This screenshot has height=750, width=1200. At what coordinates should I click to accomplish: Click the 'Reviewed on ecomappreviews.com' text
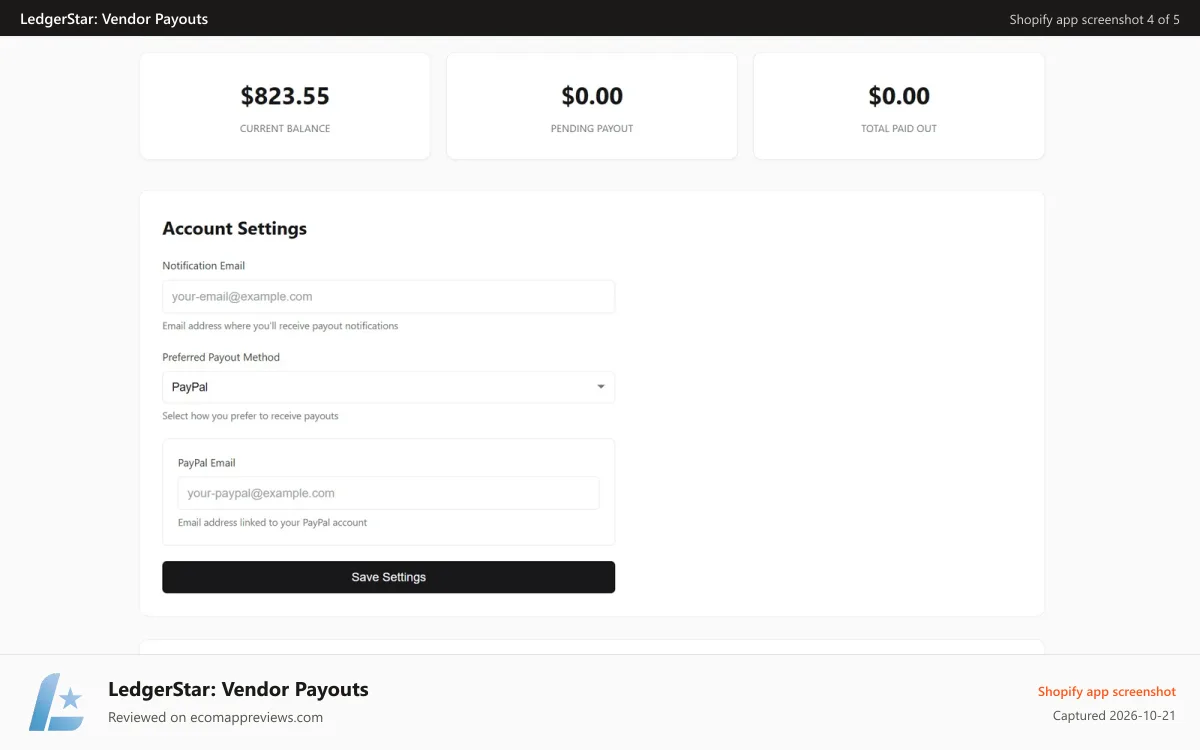(216, 717)
